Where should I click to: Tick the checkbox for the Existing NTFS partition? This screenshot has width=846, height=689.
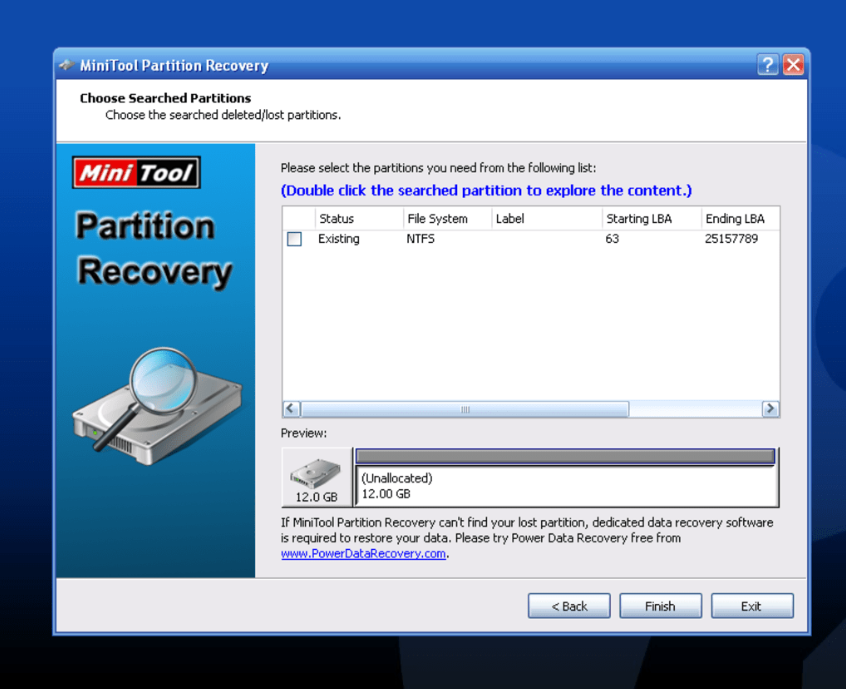point(294,239)
